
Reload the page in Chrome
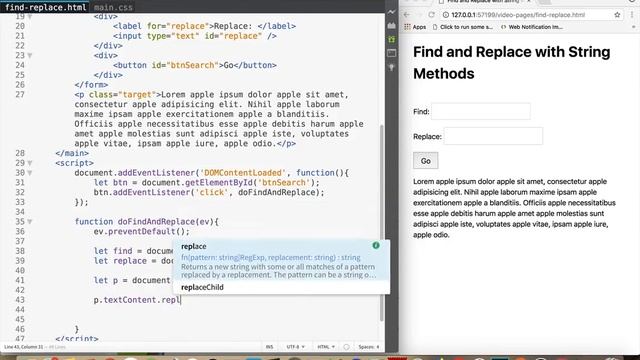(x=431, y=15)
